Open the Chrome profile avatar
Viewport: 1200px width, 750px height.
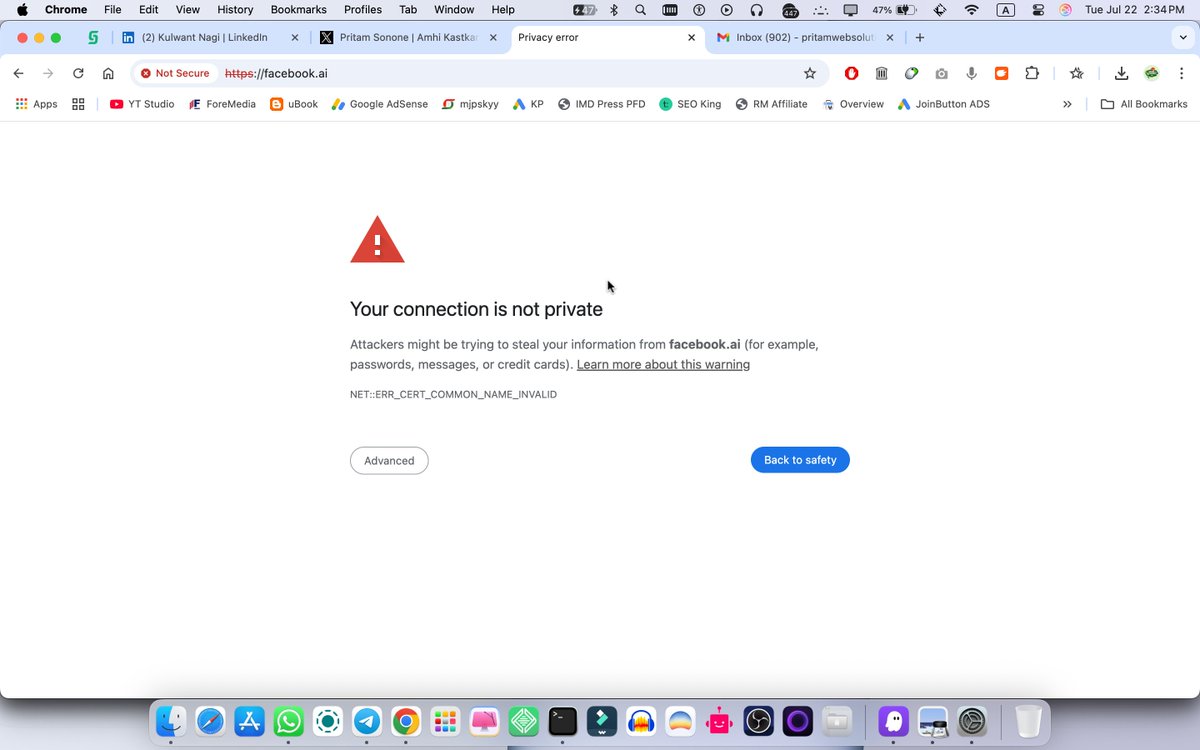[x=1151, y=73]
